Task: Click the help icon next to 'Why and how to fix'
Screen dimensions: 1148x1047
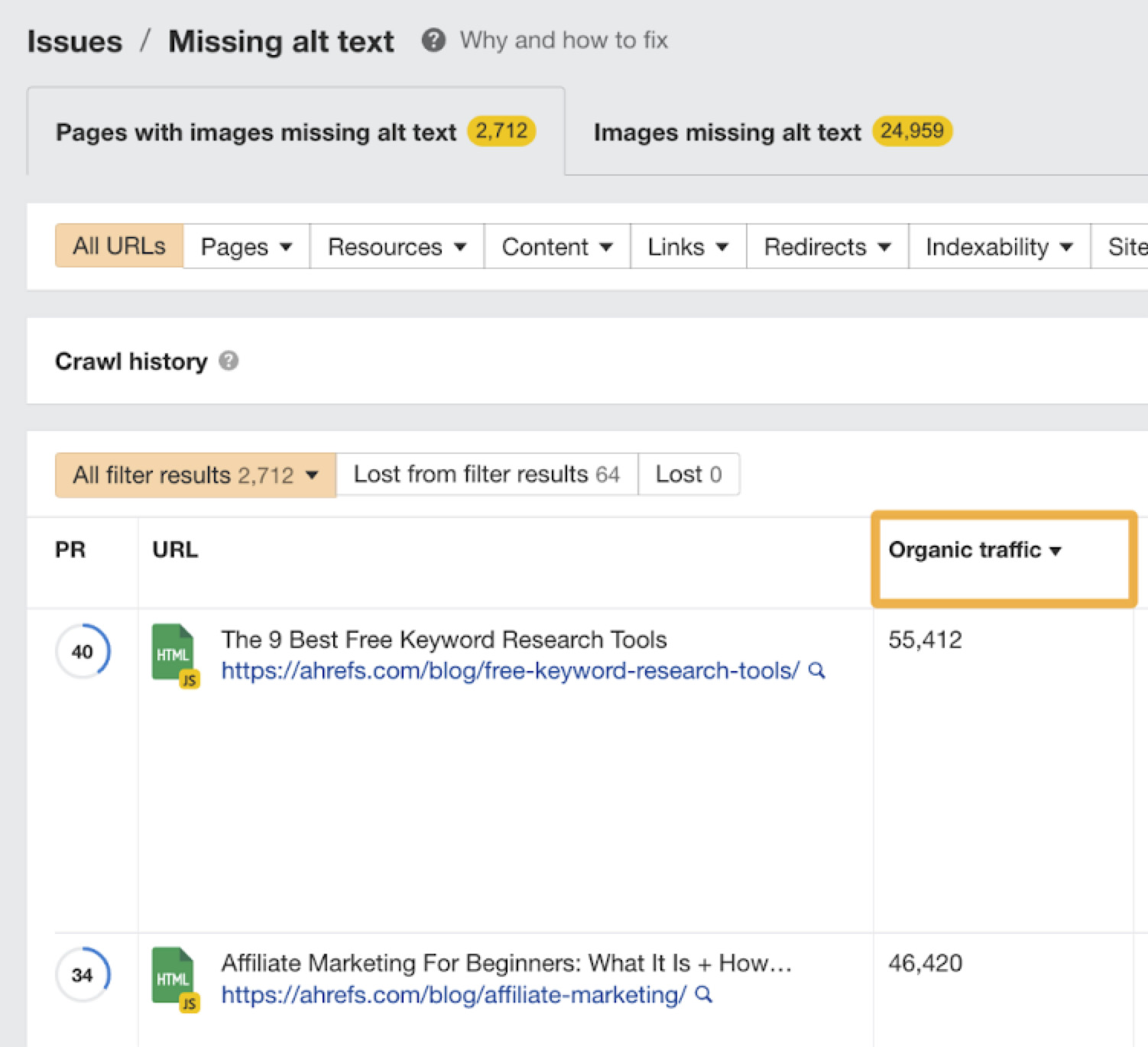Action: pyautogui.click(x=433, y=41)
